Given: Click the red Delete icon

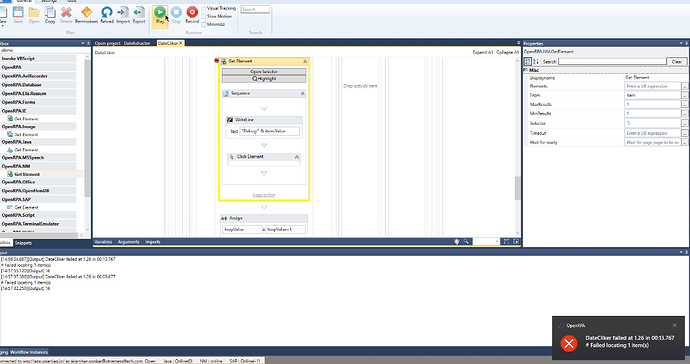Looking at the screenshot, I should click(66, 13).
